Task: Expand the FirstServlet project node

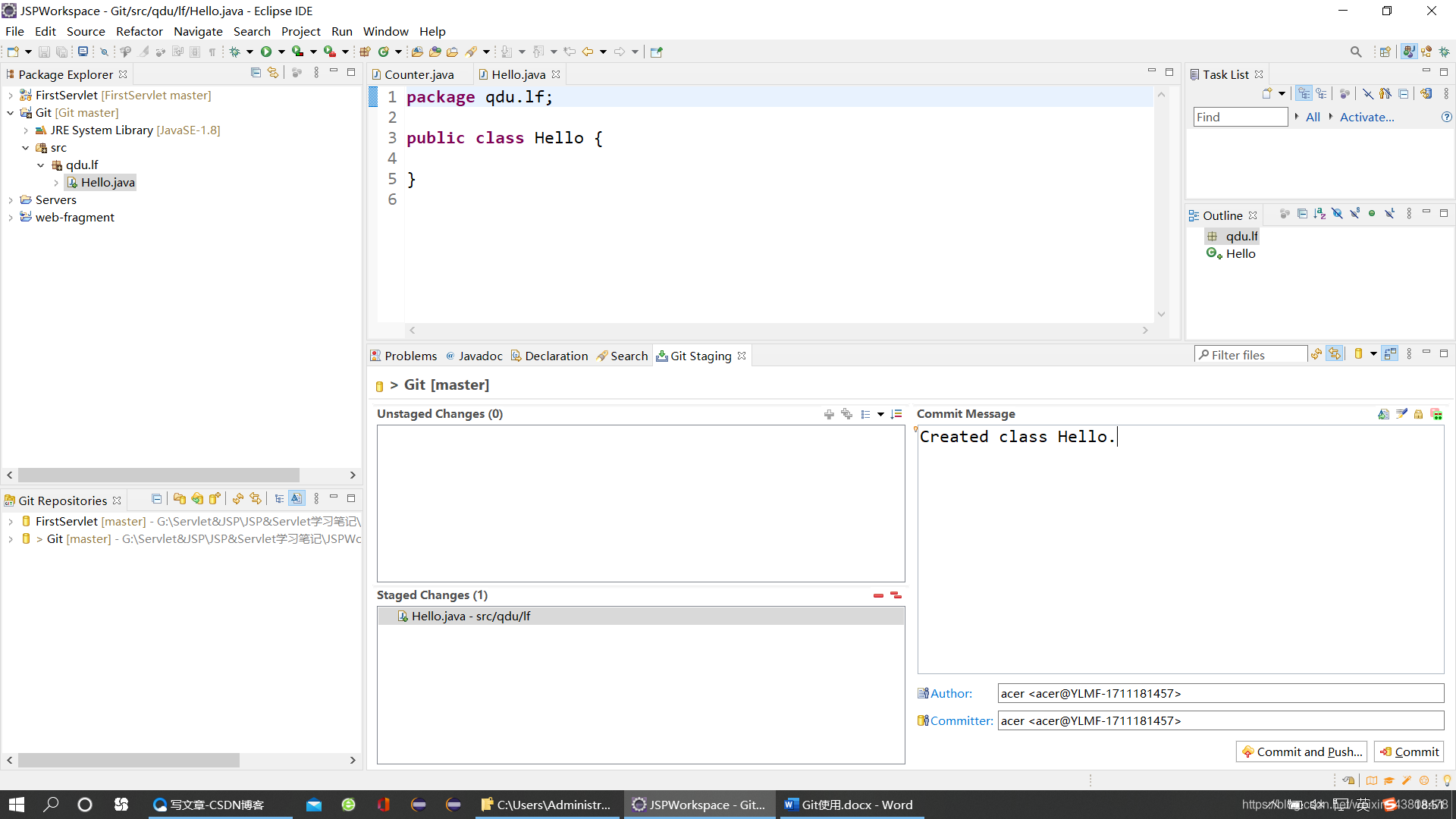Action: pos(11,96)
